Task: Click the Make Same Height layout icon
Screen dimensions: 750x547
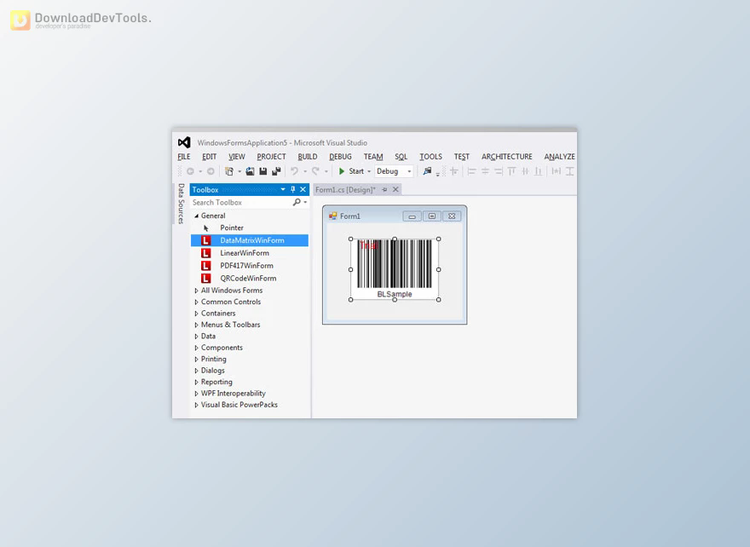Action: pyautogui.click(x=570, y=171)
